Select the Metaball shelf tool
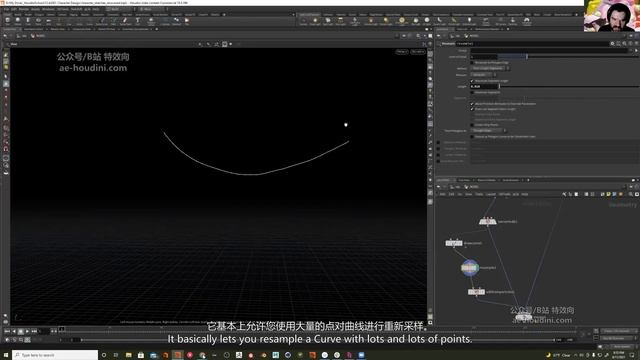Screen dimensions: 640x360 click(x=176, y=21)
